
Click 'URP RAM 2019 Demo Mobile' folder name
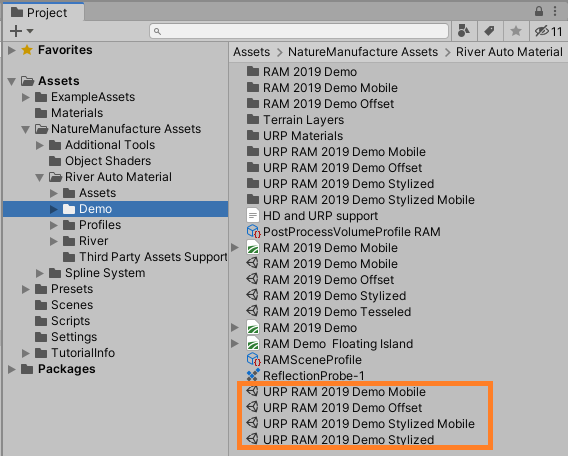point(344,152)
